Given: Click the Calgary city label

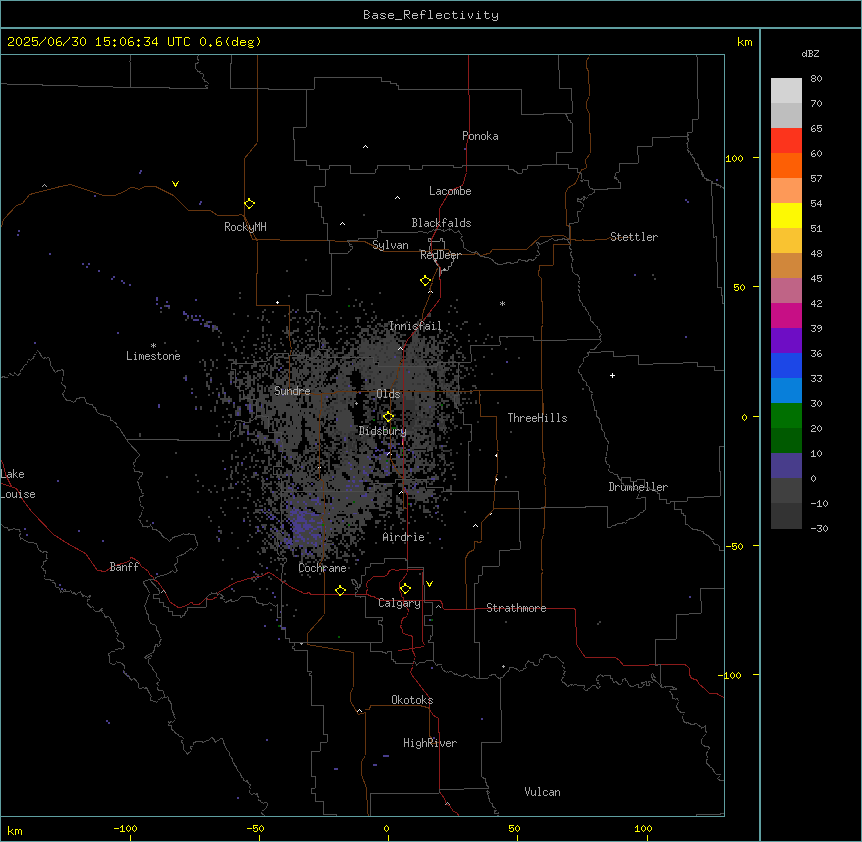Looking at the screenshot, I should (x=399, y=603).
